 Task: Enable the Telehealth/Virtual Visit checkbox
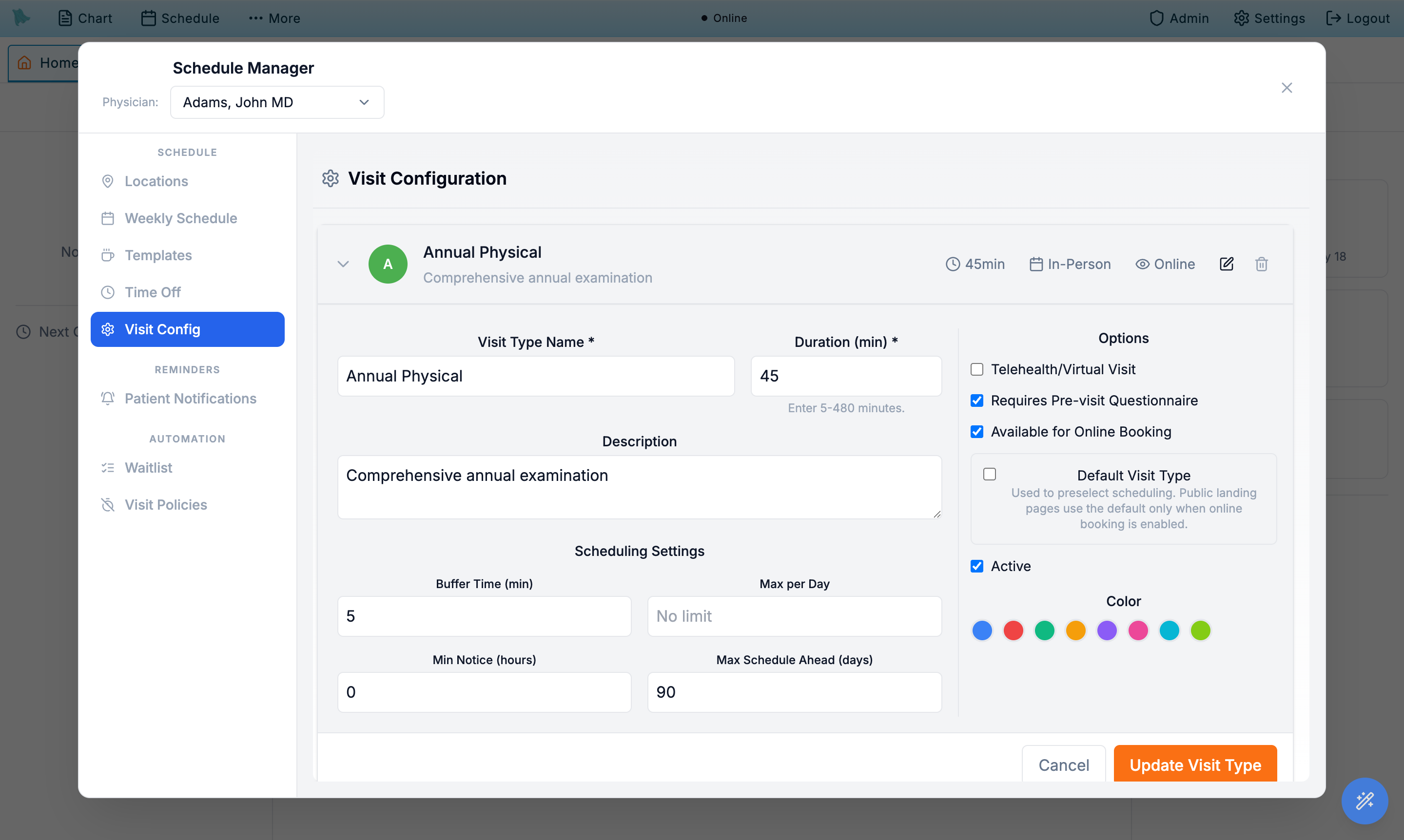coord(977,370)
